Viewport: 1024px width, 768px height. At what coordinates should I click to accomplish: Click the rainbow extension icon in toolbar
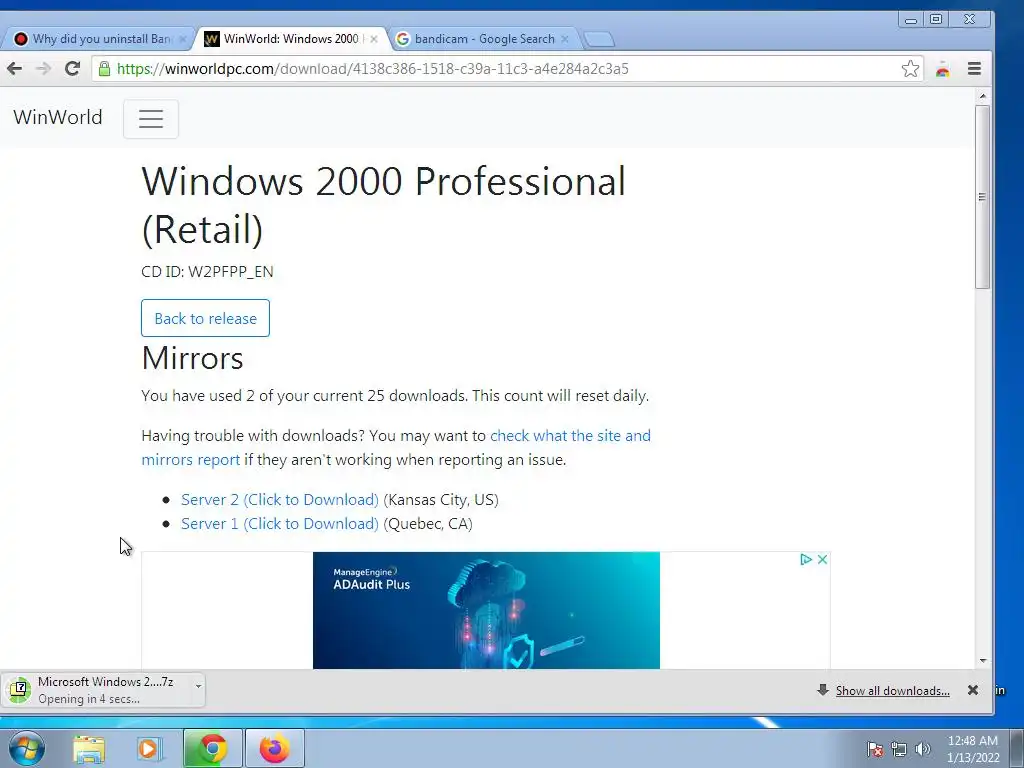click(942, 69)
